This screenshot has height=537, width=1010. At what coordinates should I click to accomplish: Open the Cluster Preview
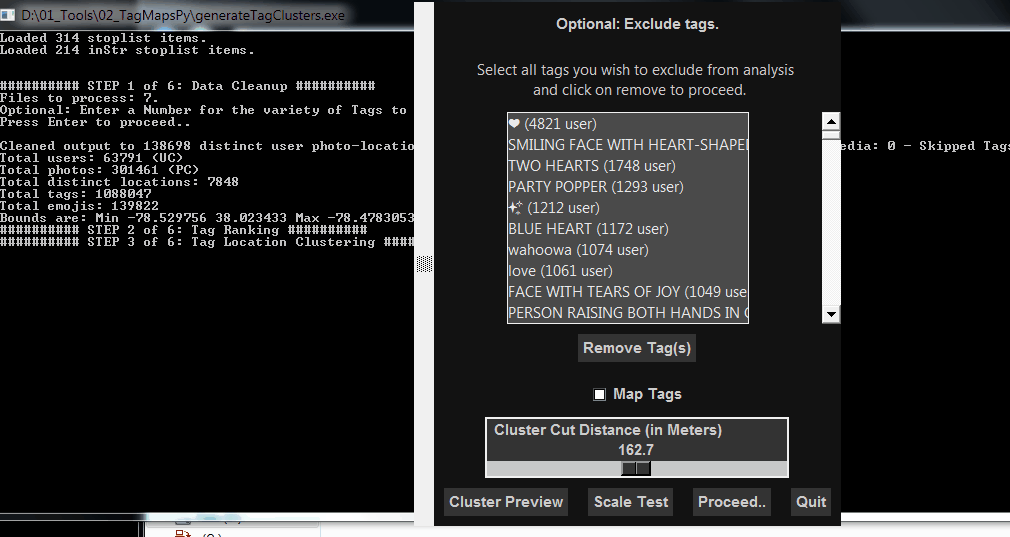click(x=506, y=502)
